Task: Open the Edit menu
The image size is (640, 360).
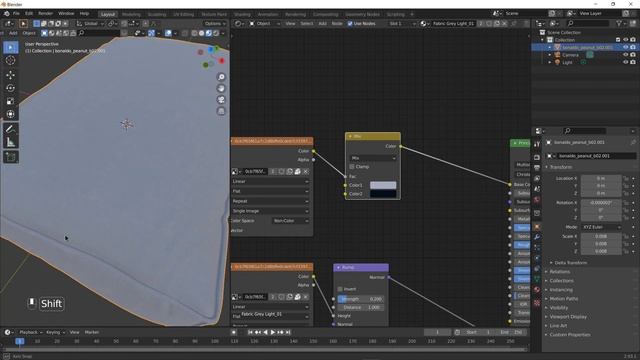Action: click(x=29, y=13)
